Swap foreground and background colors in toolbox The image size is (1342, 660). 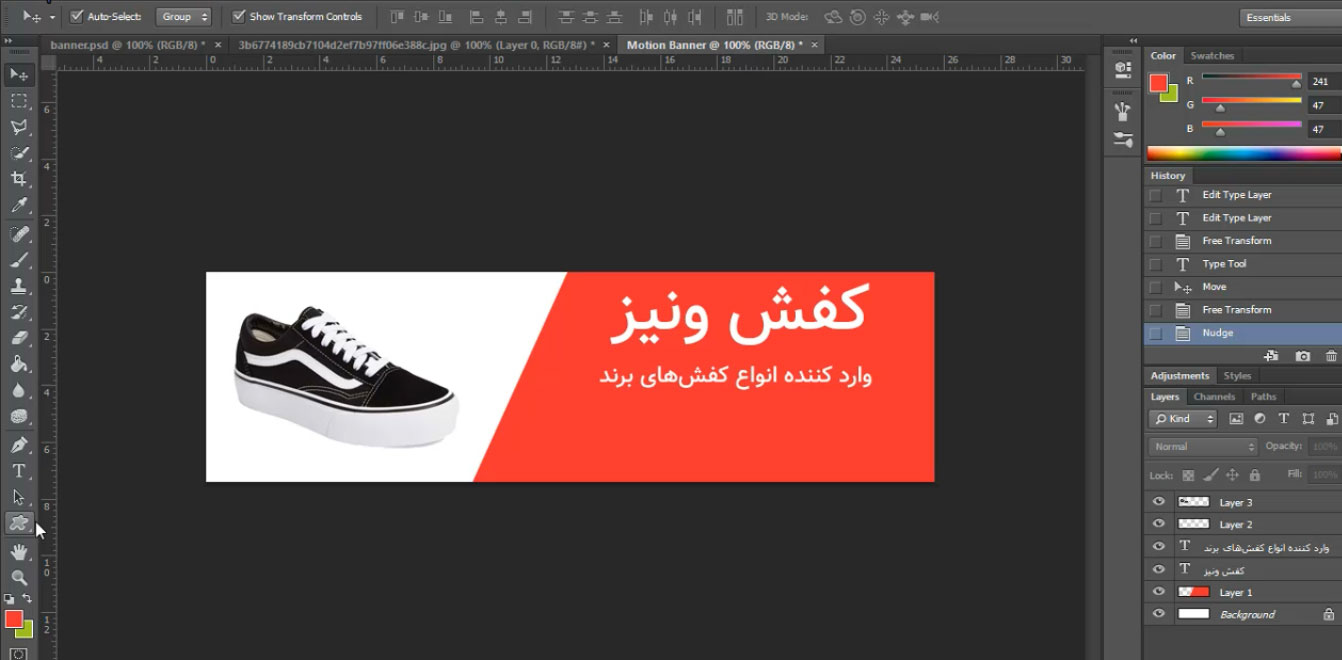pyautogui.click(x=27, y=599)
